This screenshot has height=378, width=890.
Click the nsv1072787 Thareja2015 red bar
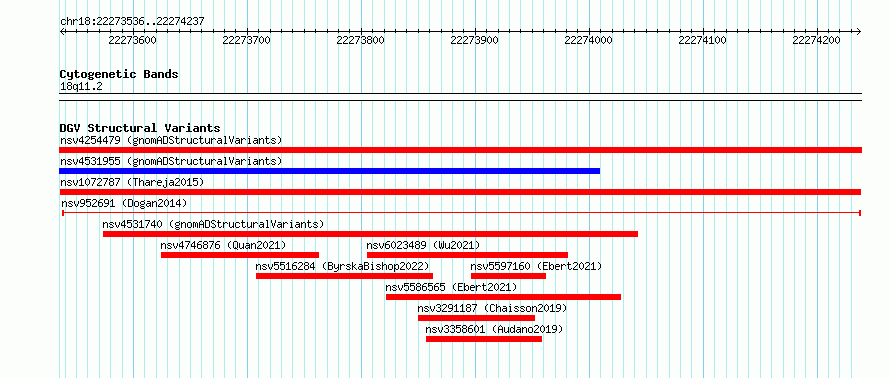(460, 192)
